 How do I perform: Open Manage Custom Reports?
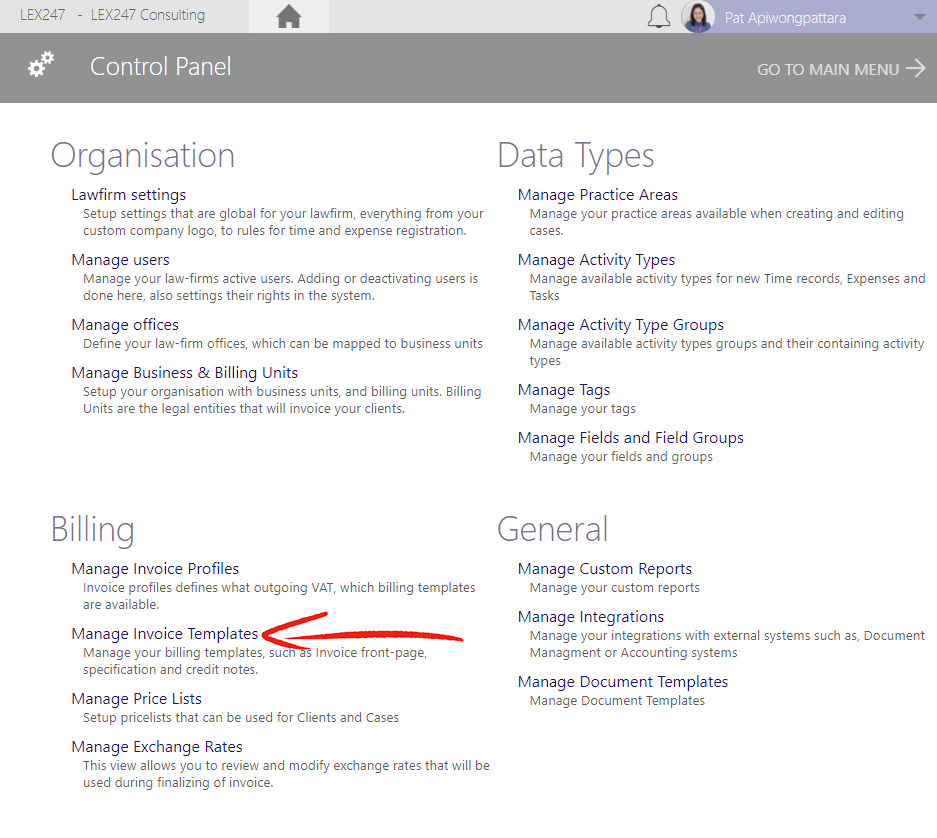pyautogui.click(x=605, y=569)
